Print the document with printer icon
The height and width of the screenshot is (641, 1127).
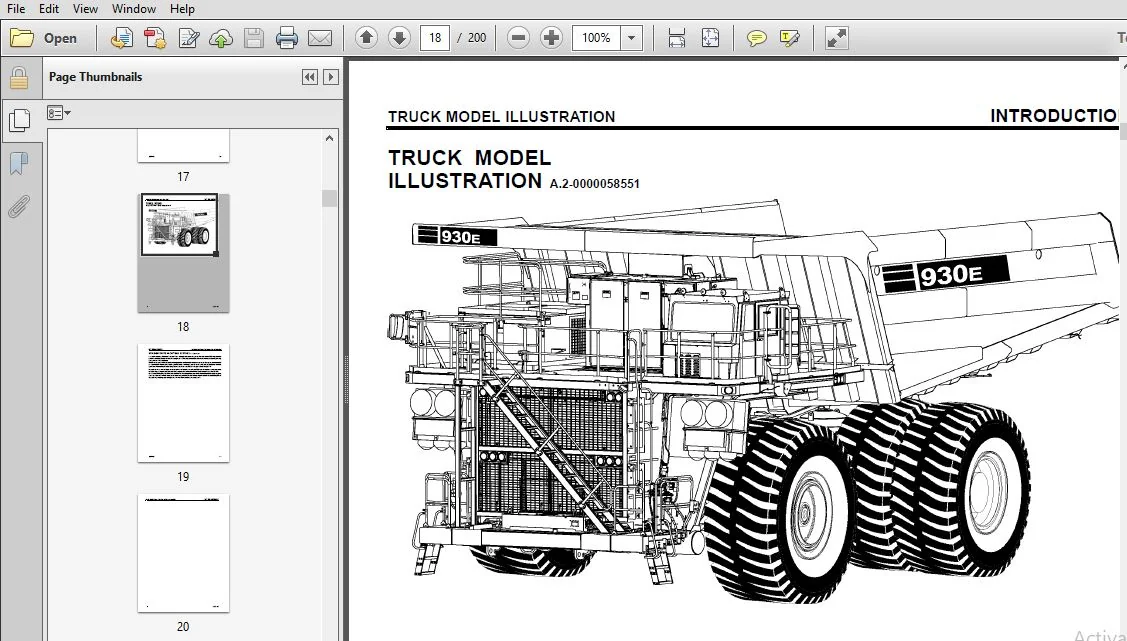[x=287, y=38]
